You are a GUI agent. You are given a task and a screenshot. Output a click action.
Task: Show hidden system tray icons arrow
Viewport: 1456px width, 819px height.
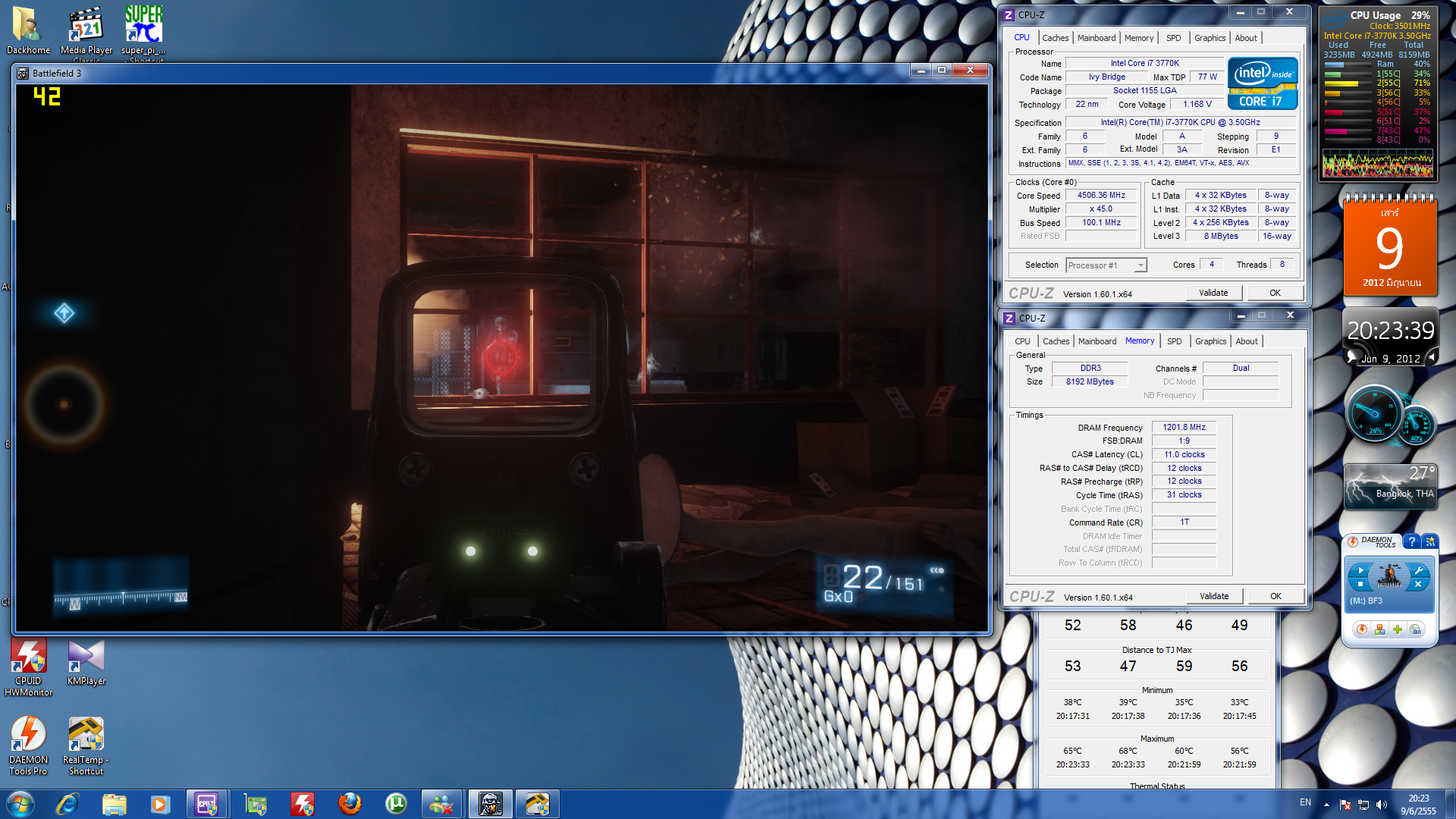pos(1326,804)
